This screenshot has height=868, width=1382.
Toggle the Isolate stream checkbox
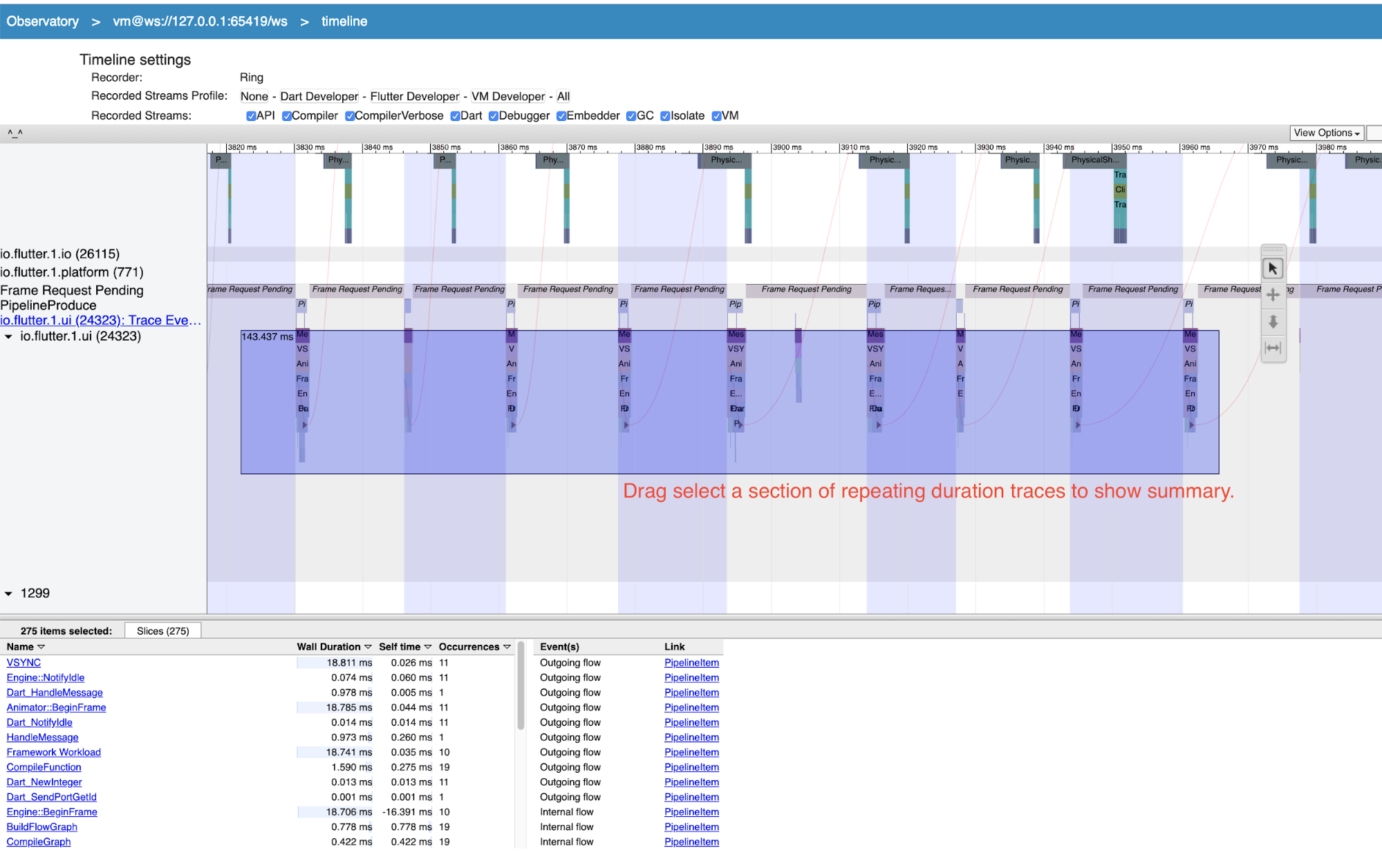(665, 116)
